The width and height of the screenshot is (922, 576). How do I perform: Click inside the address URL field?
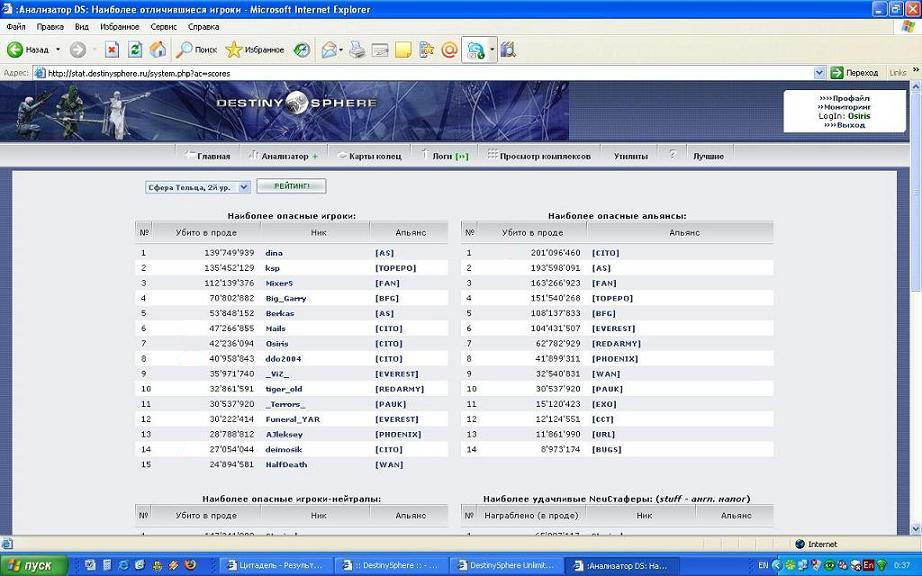click(x=400, y=73)
